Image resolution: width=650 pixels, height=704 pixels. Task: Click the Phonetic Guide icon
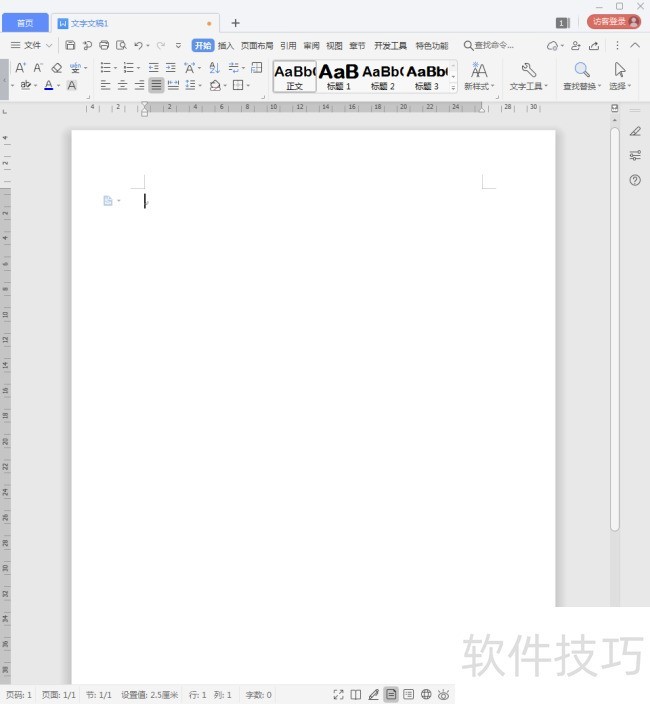tap(75, 68)
